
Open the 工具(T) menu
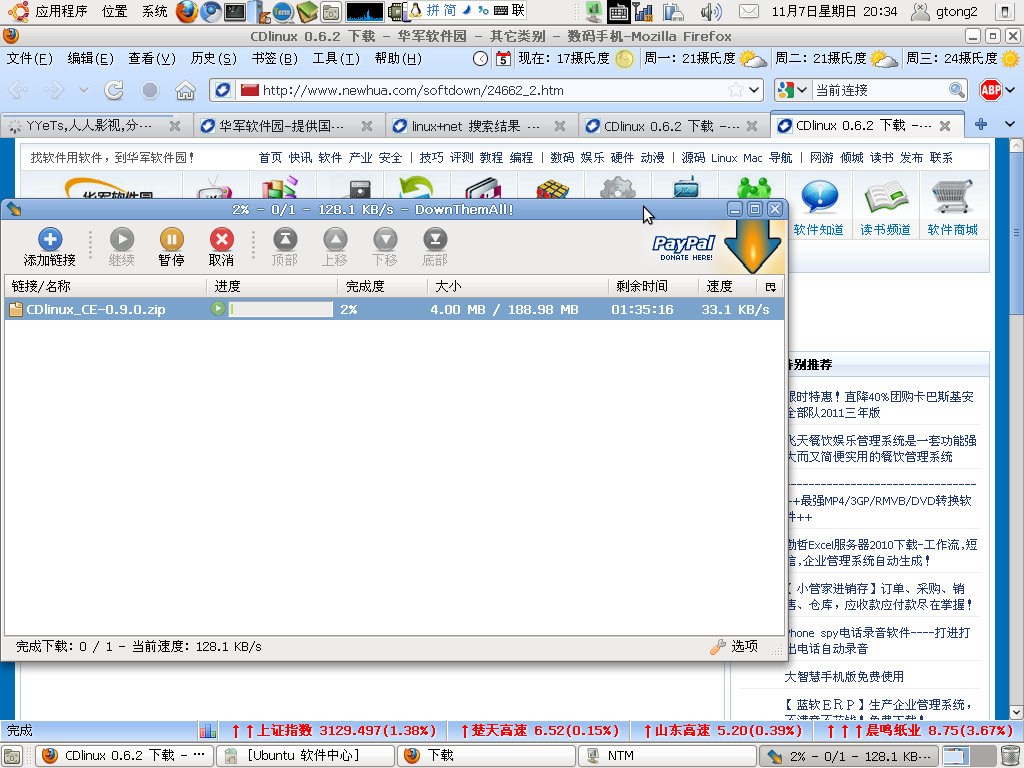click(x=336, y=59)
